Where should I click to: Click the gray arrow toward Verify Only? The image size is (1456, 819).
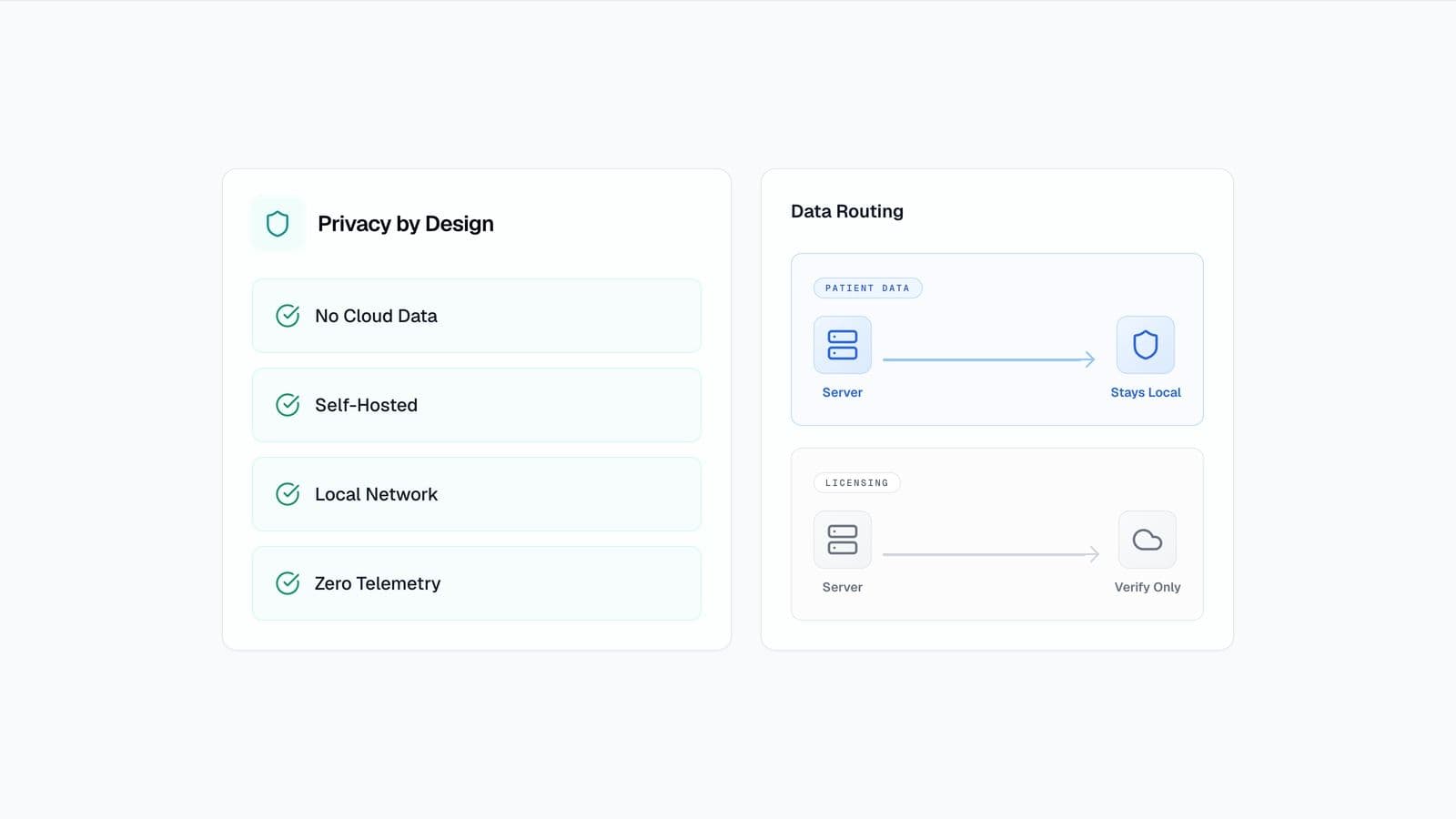pyautogui.click(x=991, y=554)
